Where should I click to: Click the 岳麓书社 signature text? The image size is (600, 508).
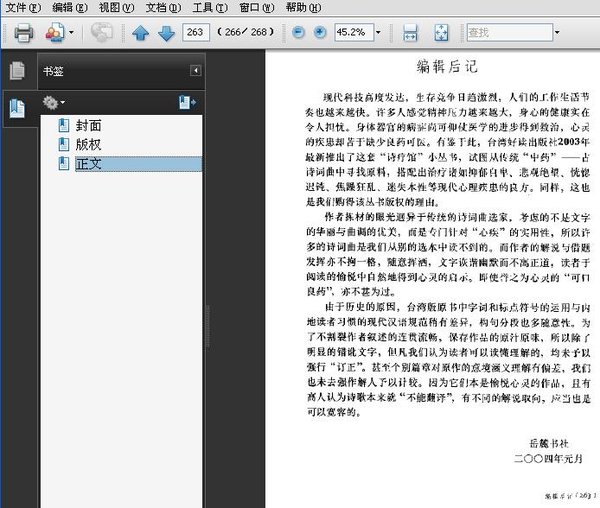pos(549,443)
